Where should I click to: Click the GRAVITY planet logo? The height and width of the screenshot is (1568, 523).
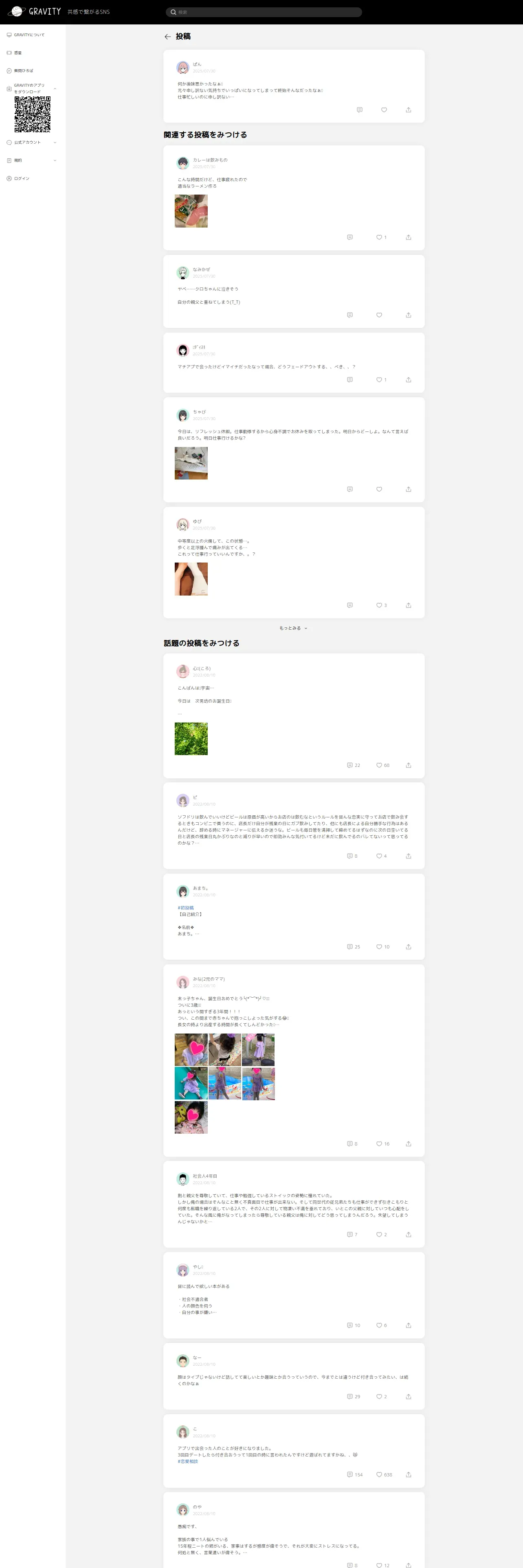point(16,11)
